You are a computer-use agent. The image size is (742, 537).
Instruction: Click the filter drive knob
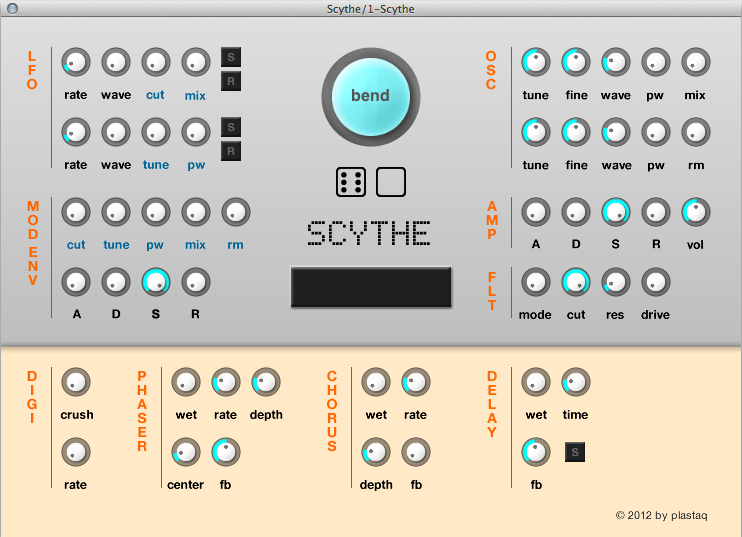[x=656, y=282]
